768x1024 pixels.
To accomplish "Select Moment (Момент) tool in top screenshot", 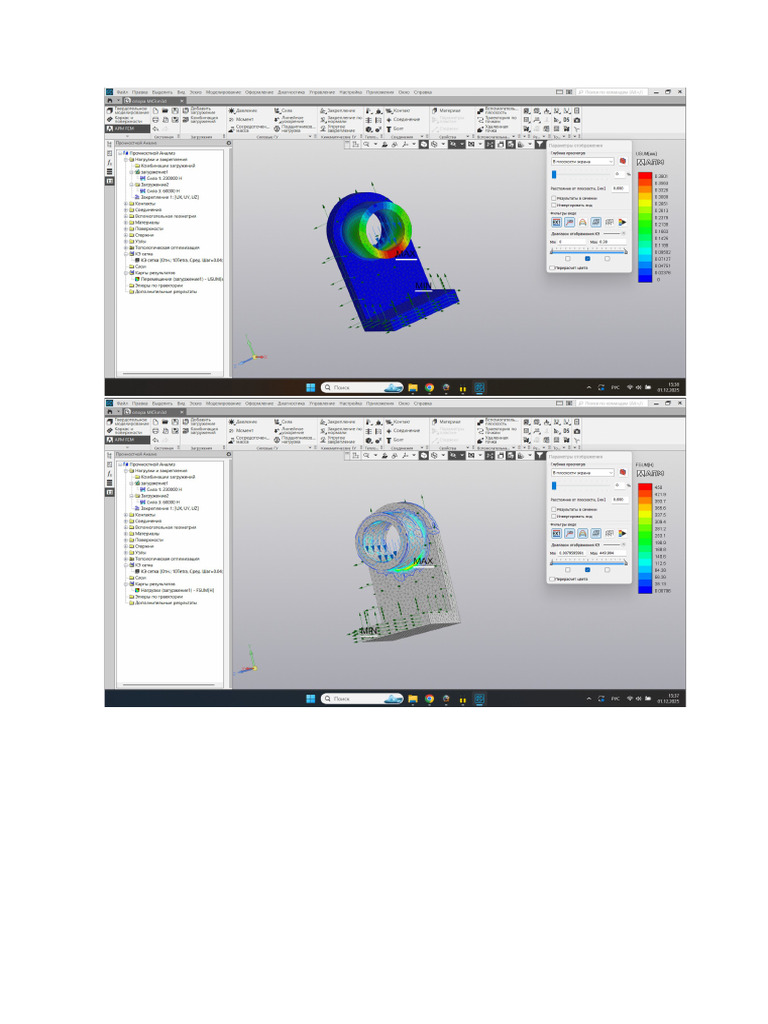I will click(241, 120).
